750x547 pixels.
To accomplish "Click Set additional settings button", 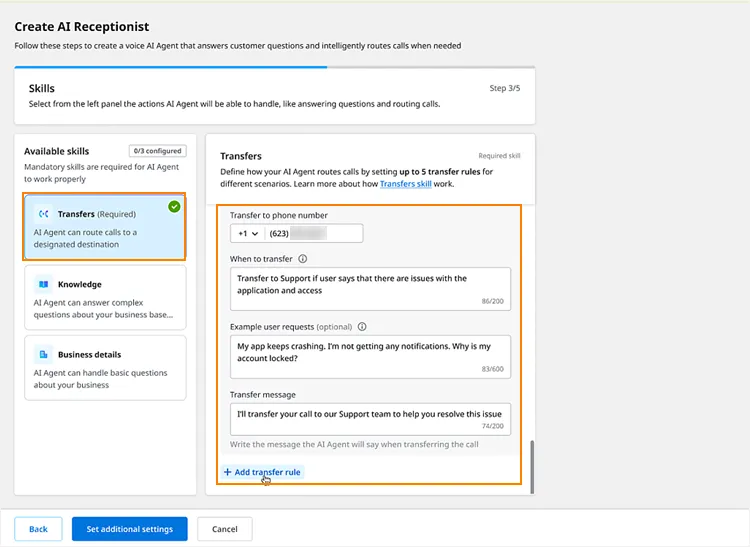I will pos(130,529).
